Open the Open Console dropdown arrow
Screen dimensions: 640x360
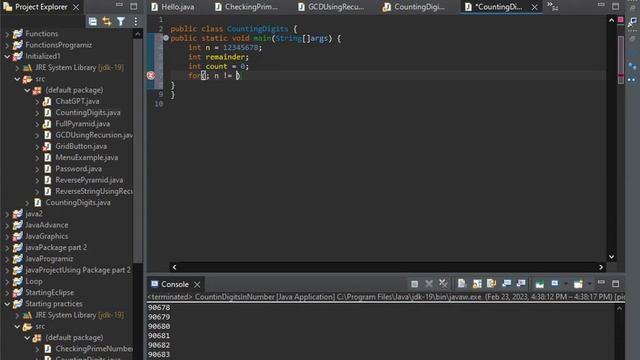click(x=589, y=284)
